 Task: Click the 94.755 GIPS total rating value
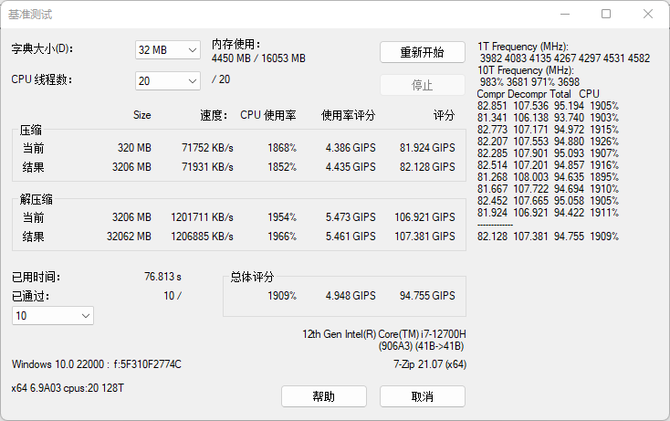(427, 296)
